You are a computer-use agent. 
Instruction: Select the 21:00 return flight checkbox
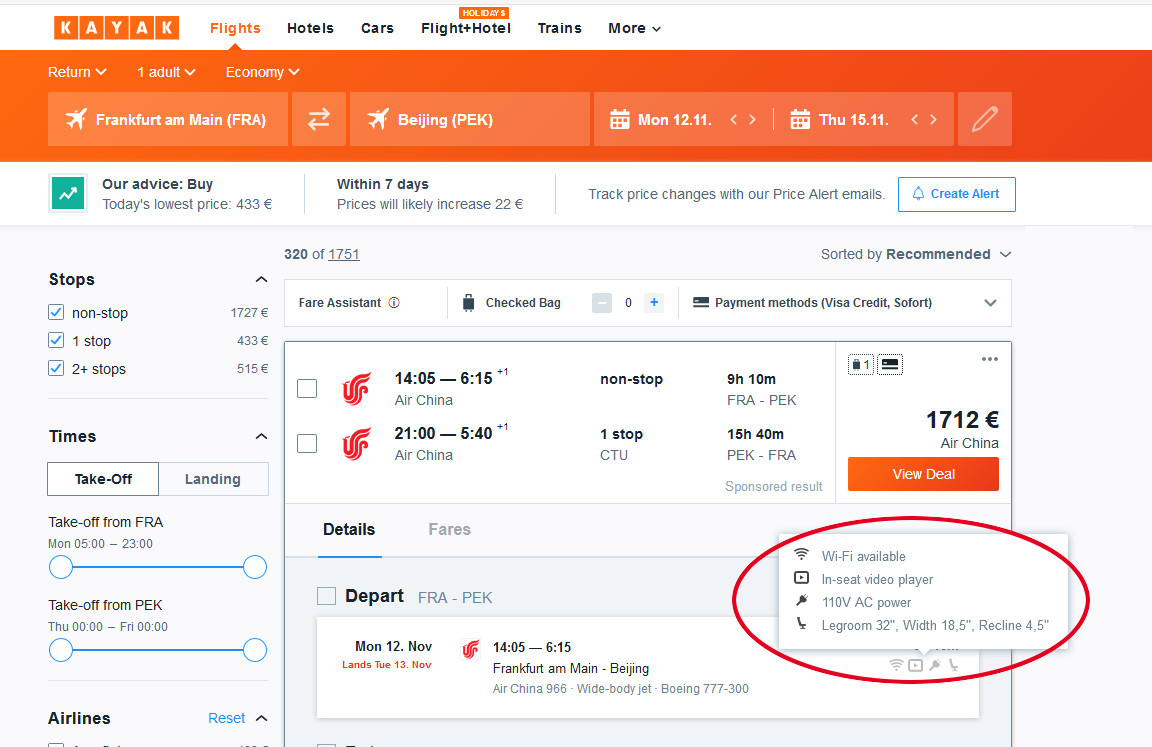click(307, 444)
